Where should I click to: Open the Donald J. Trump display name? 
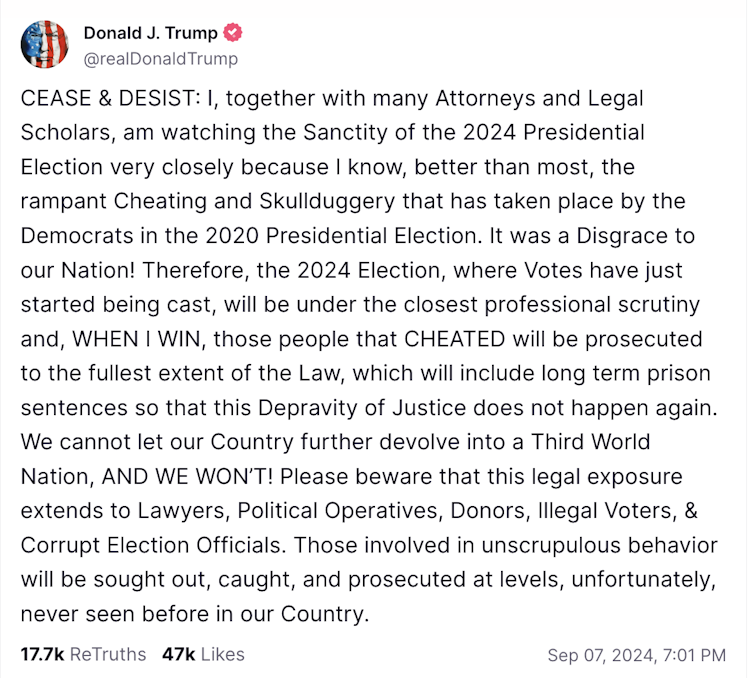[150, 33]
